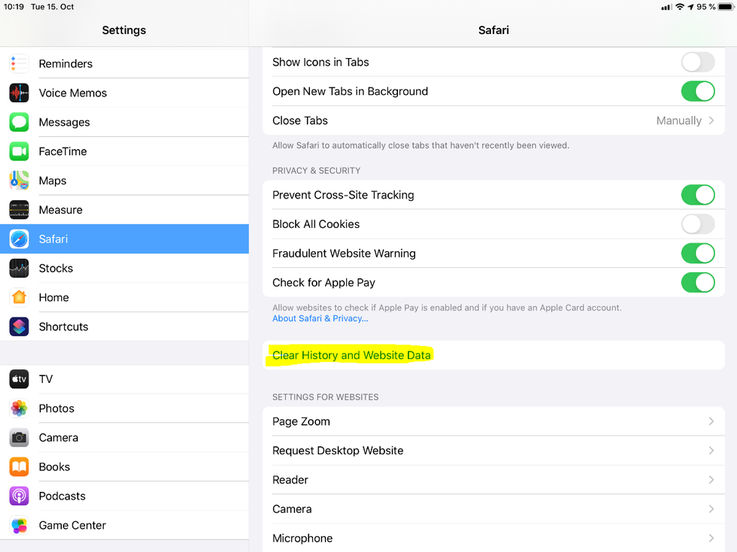Open Measure in the settings list

tap(124, 210)
